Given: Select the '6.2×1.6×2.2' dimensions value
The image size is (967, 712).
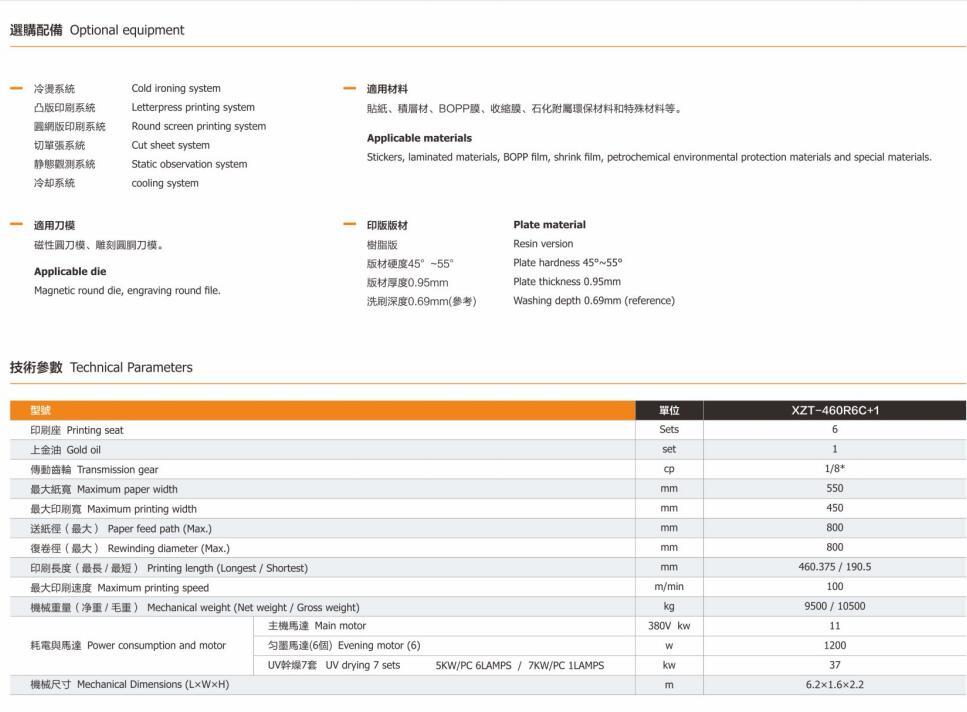Looking at the screenshot, I should coord(834,685).
